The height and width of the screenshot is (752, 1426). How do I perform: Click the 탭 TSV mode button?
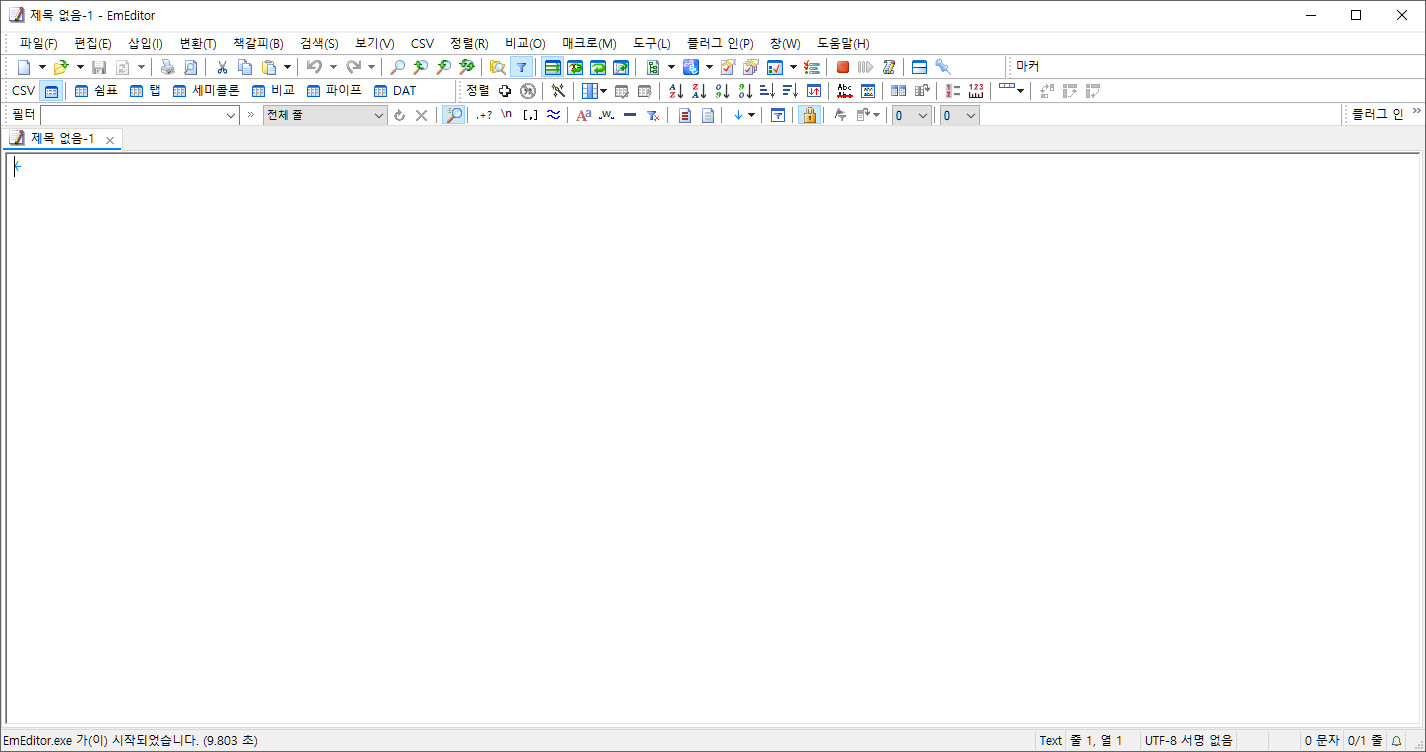(146, 91)
